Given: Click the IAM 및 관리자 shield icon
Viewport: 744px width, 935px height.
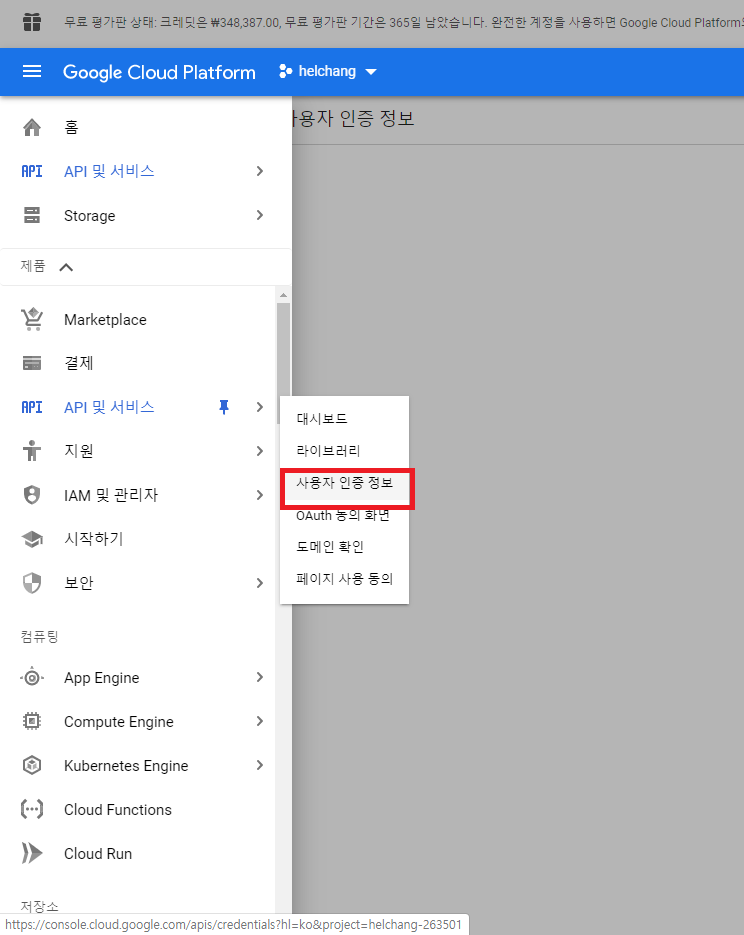Looking at the screenshot, I should [32, 495].
